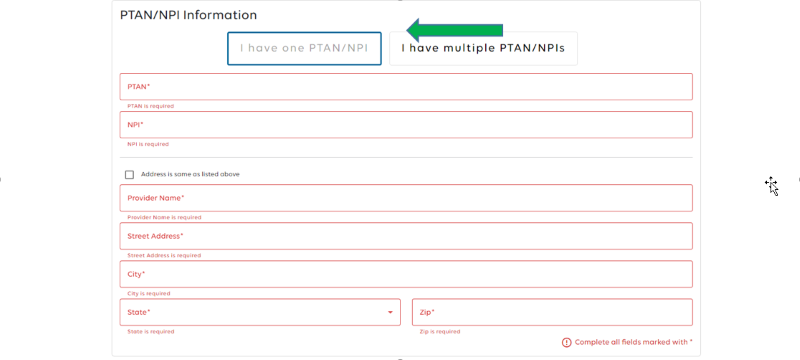The width and height of the screenshot is (800, 360).
Task: Click the "PTAN/NPI Information" heading
Action: [x=188, y=15]
